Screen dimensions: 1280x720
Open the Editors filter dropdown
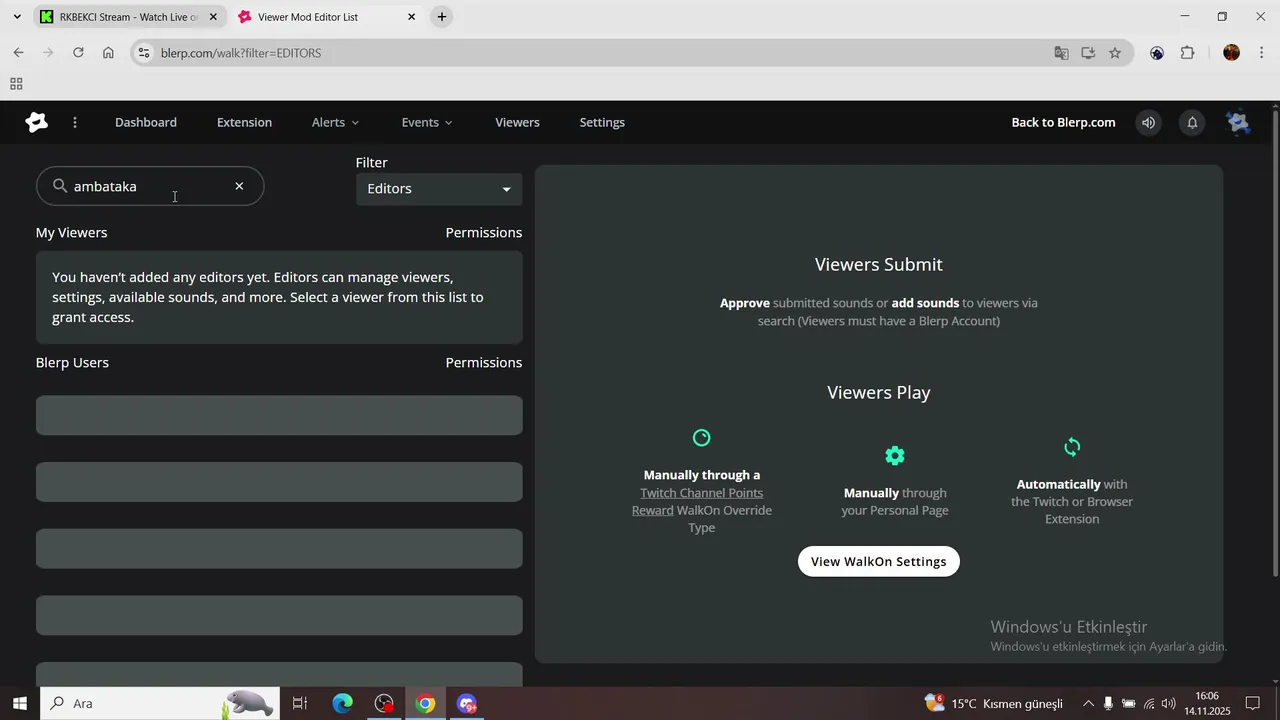tap(439, 189)
